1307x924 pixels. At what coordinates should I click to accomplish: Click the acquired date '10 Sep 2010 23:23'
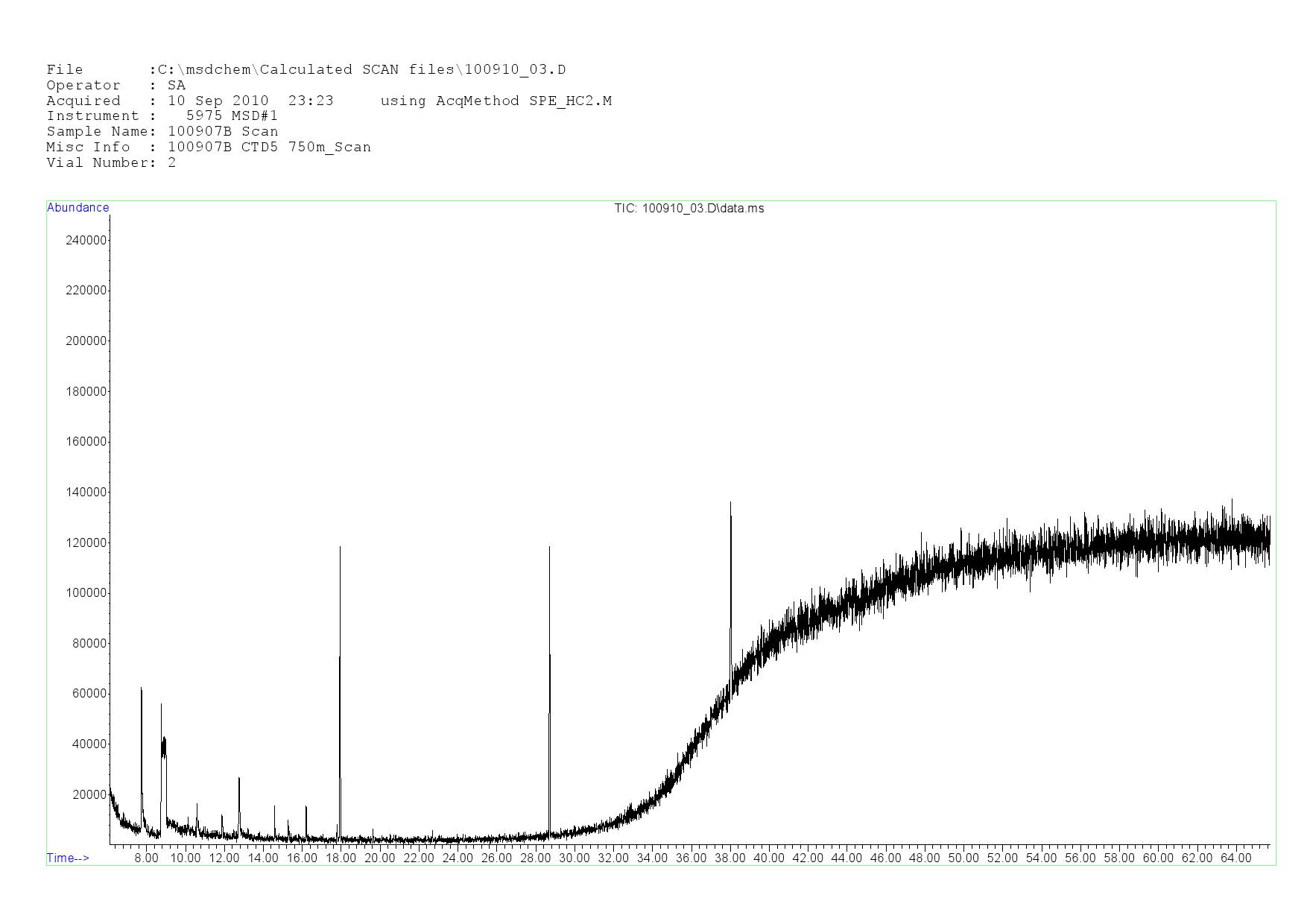[250, 101]
